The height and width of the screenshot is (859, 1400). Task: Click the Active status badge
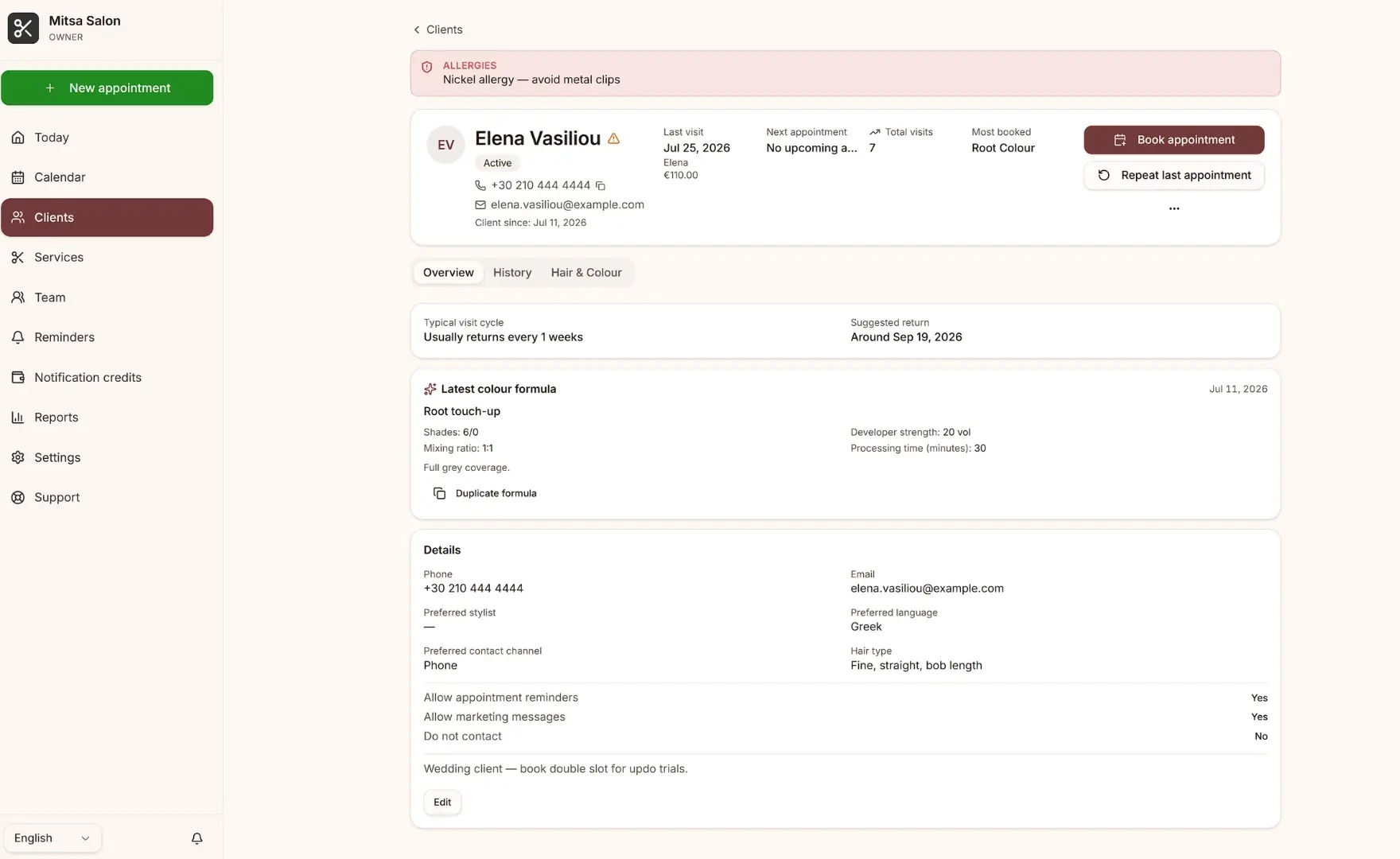click(497, 163)
